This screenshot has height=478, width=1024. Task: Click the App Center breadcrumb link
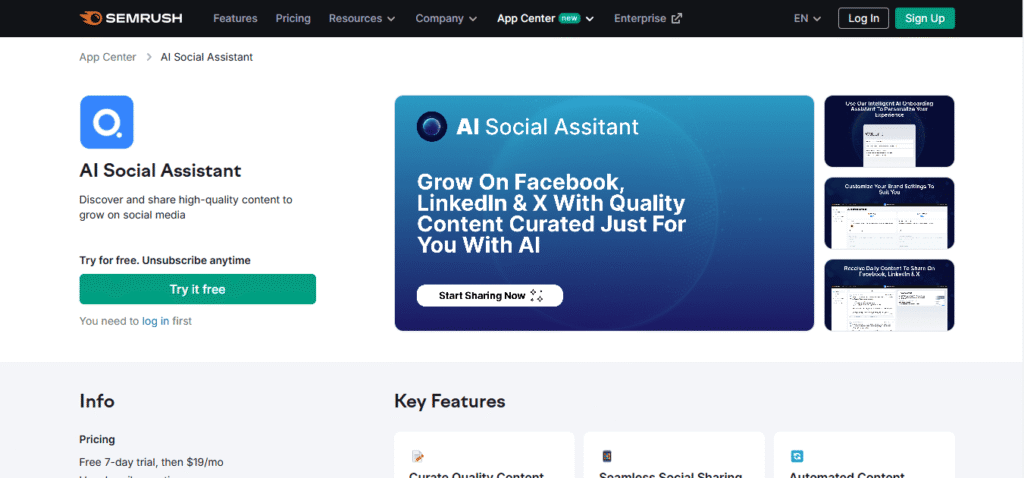107,57
